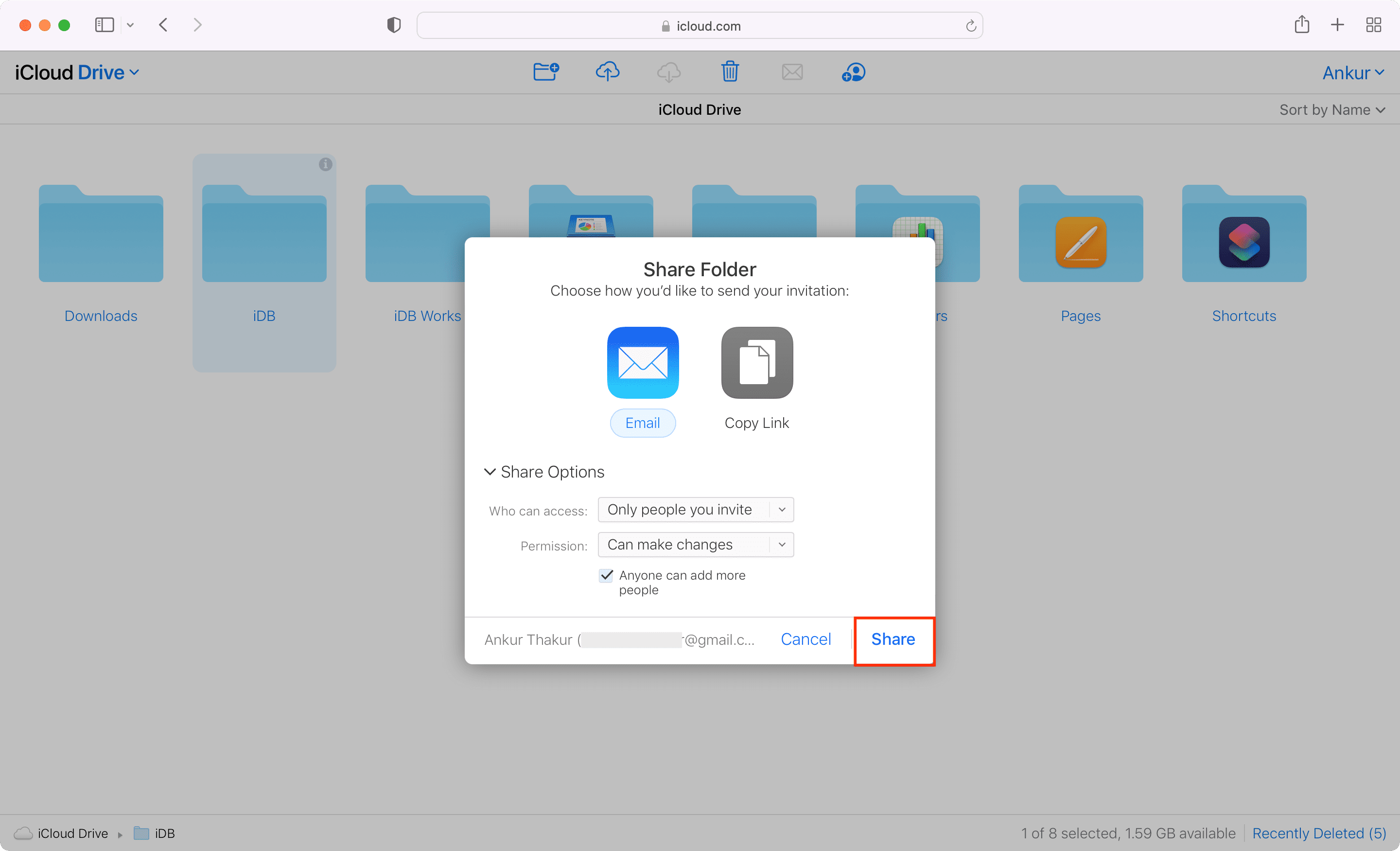
Task: Open the Shortcuts folder
Action: click(1244, 233)
